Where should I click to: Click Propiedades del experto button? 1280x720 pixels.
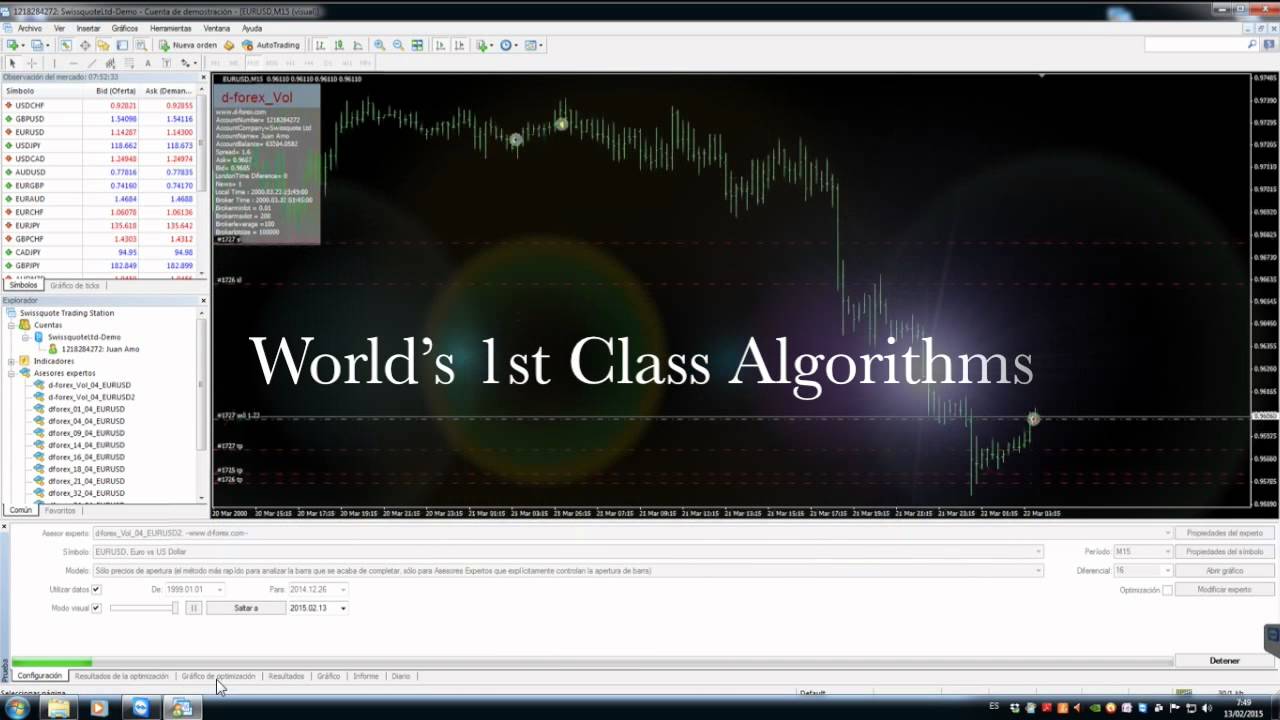pos(1225,533)
